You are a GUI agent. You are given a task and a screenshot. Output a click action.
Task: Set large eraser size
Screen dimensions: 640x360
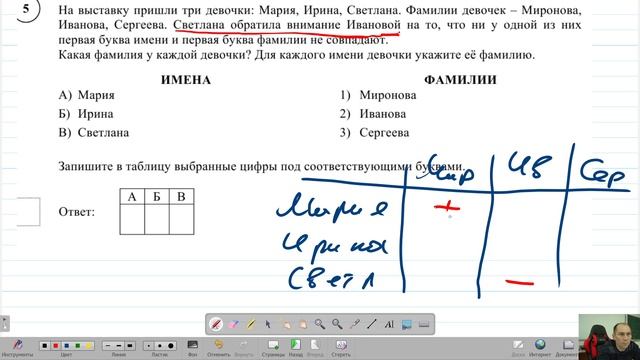click(x=171, y=346)
